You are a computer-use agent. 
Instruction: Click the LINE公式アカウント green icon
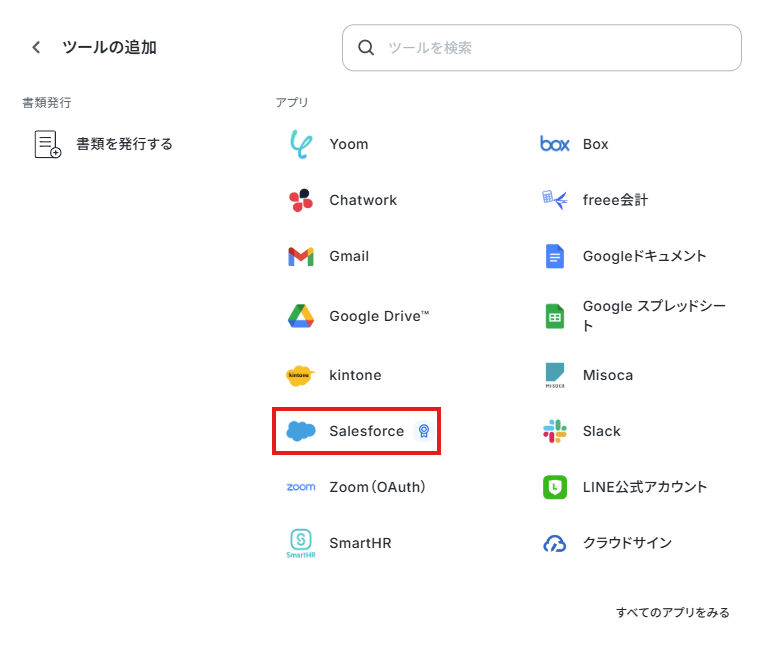554,487
